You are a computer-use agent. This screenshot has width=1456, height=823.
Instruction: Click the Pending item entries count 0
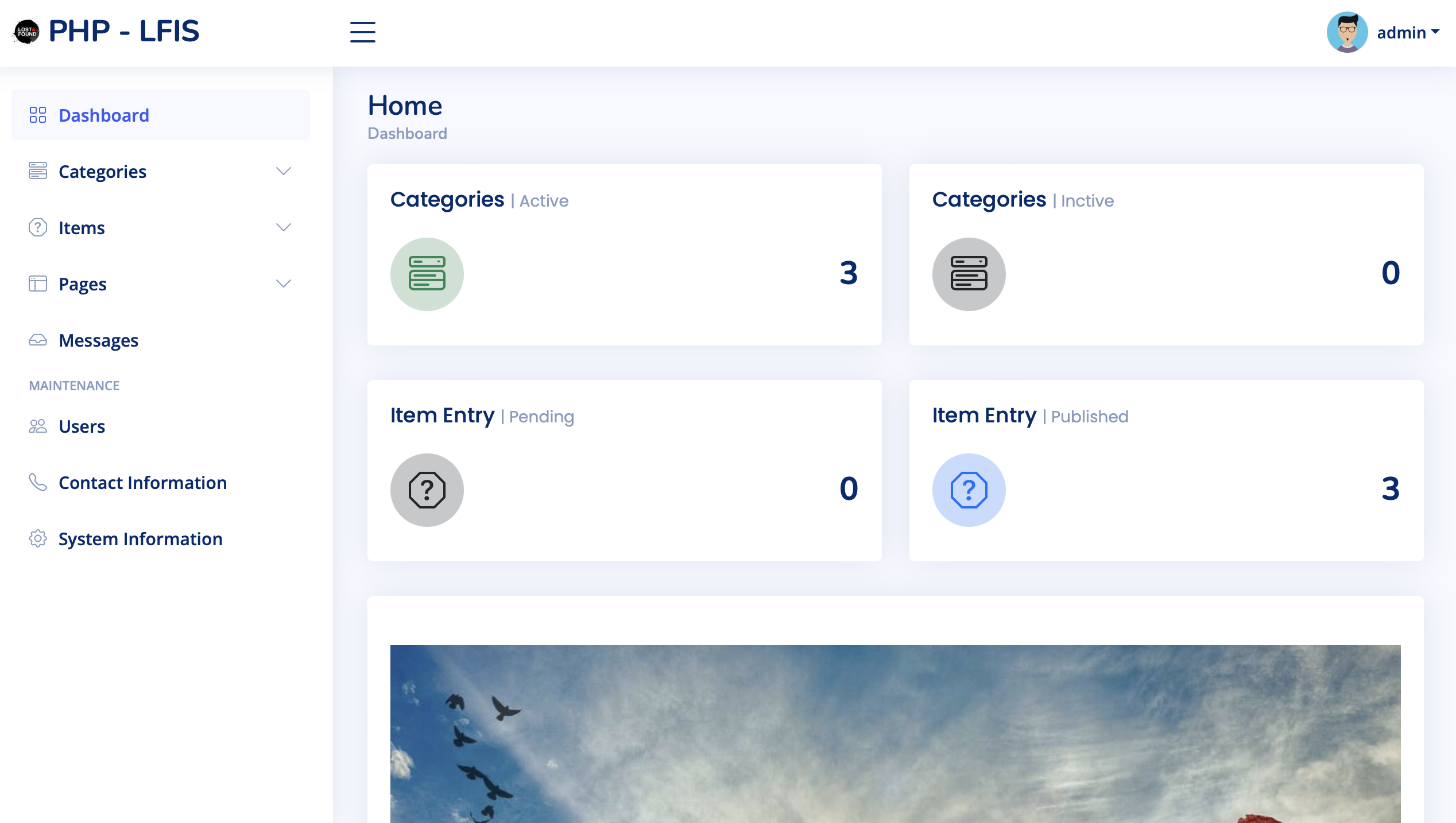point(849,488)
